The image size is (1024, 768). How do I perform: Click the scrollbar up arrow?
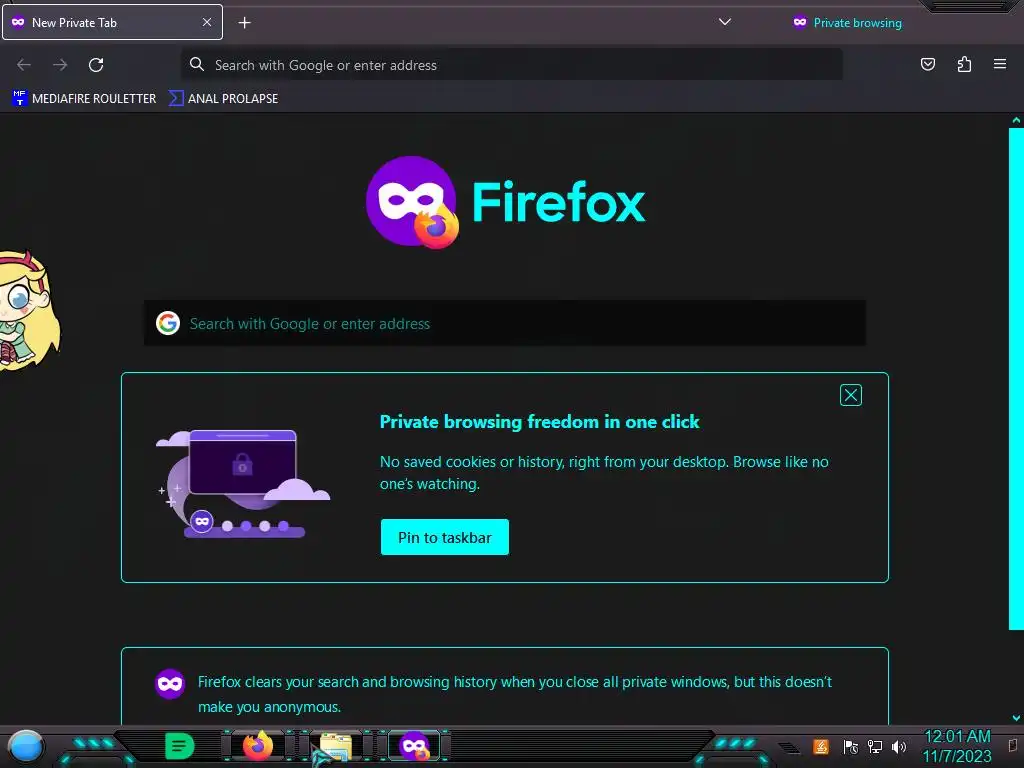(1016, 120)
